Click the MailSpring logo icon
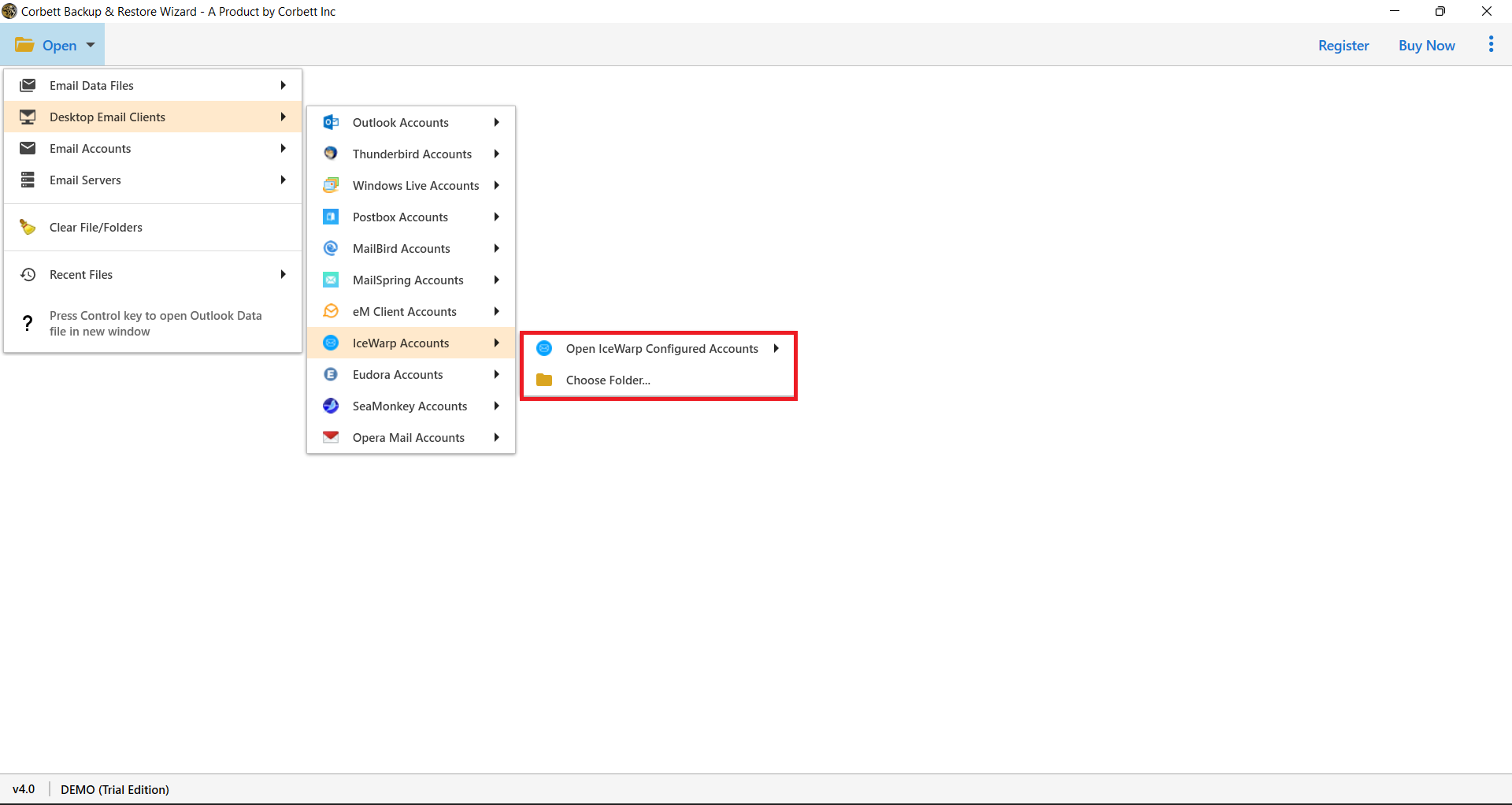The image size is (1512, 805). [331, 280]
